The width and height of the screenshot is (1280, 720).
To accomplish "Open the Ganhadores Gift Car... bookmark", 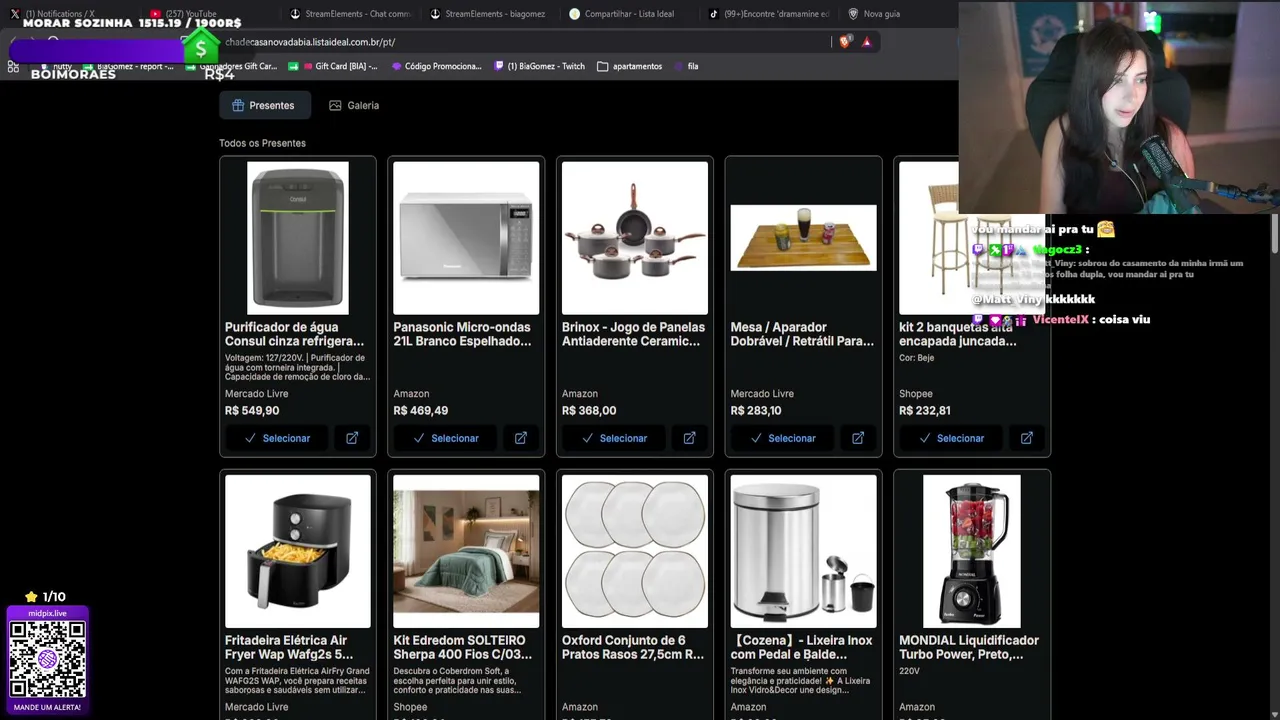I will coord(231,66).
